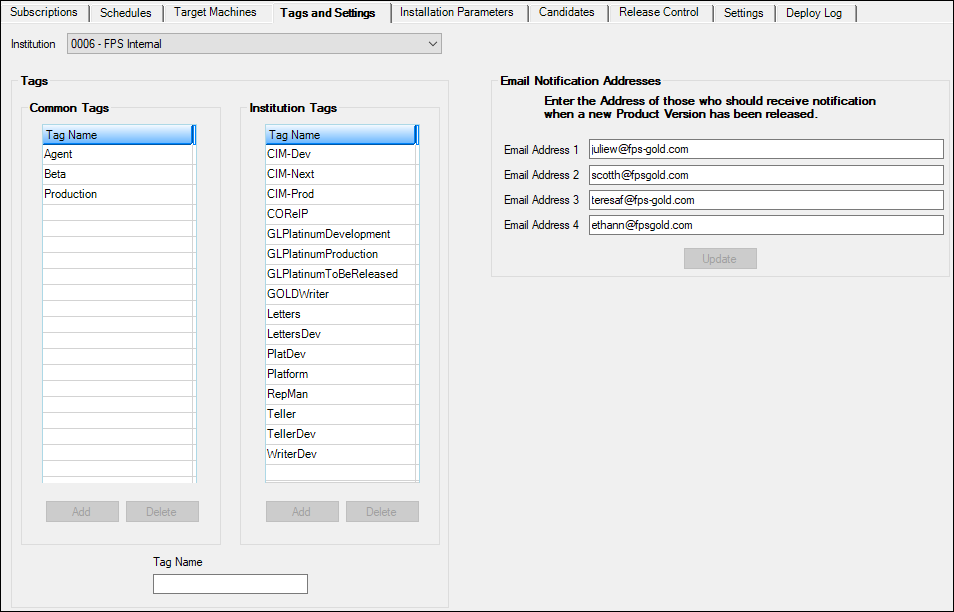Select the GOLDWriter institution tag
Viewport: 954px width, 612px height.
(x=298, y=294)
